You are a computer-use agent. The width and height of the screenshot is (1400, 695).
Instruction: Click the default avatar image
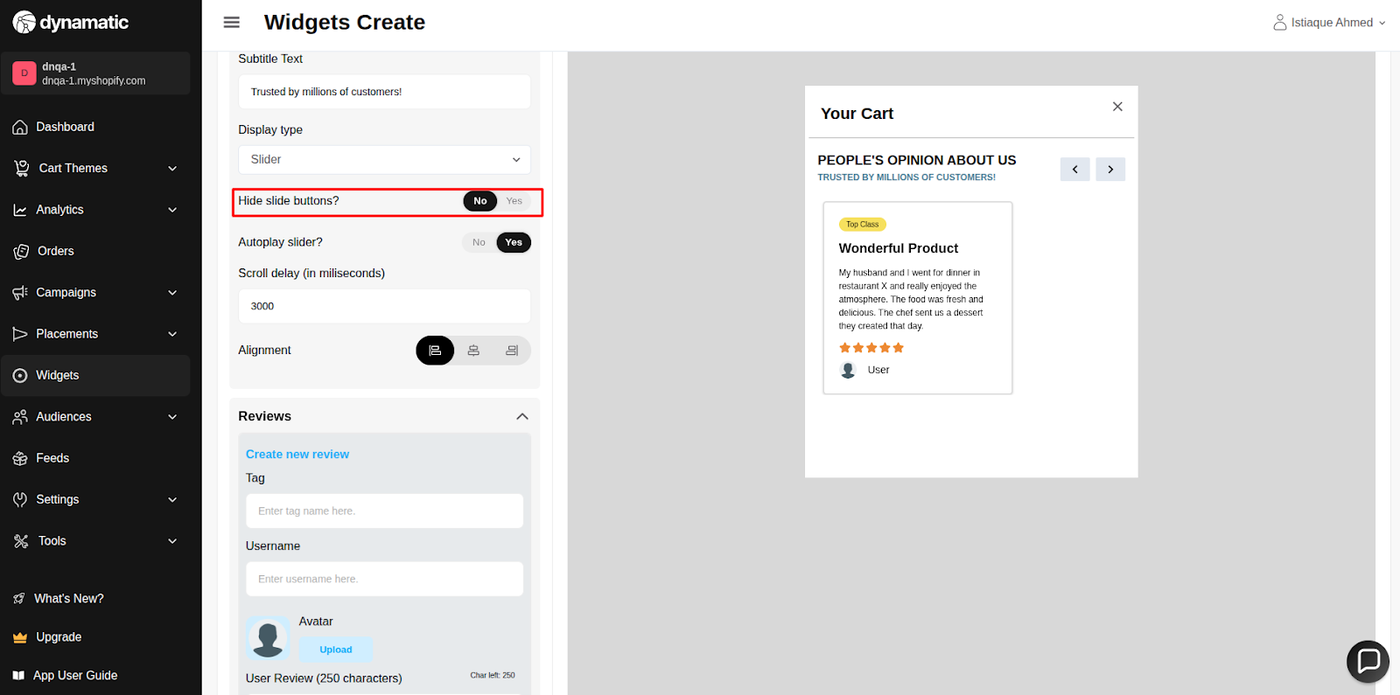pos(268,638)
